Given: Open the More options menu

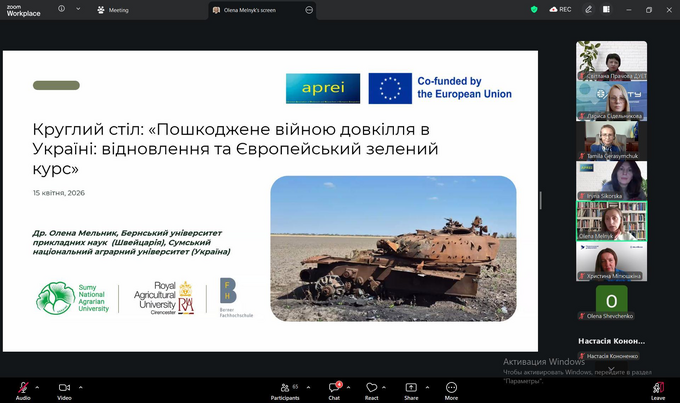Looking at the screenshot, I should click(x=451, y=386).
